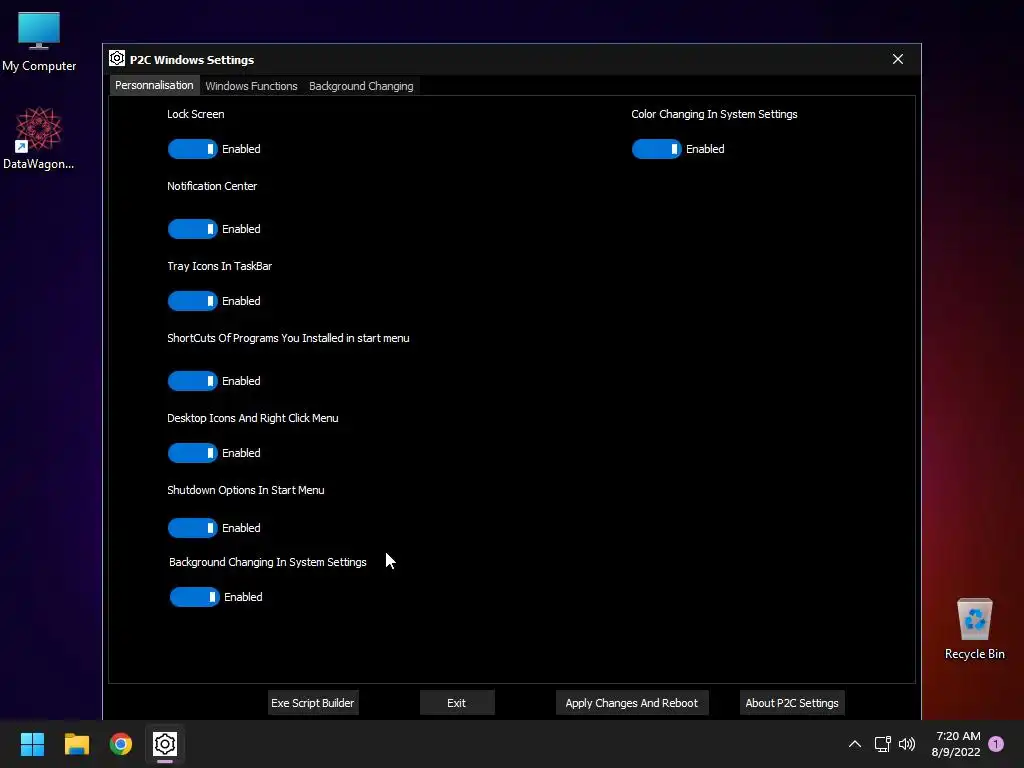The height and width of the screenshot is (768, 1024).
Task: Select the My Computer desktop icon
Action: point(39,42)
